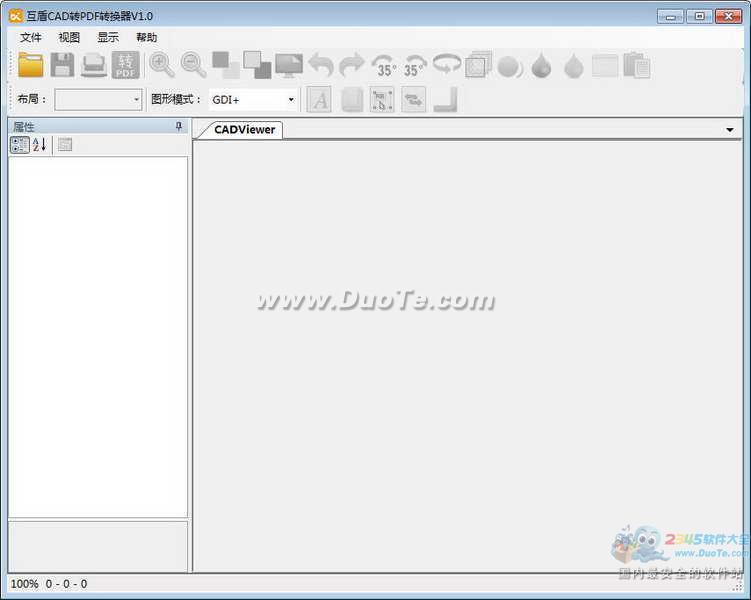Image resolution: width=751 pixels, height=600 pixels.
Task: Click the swap arrows icon
Action: click(x=413, y=100)
